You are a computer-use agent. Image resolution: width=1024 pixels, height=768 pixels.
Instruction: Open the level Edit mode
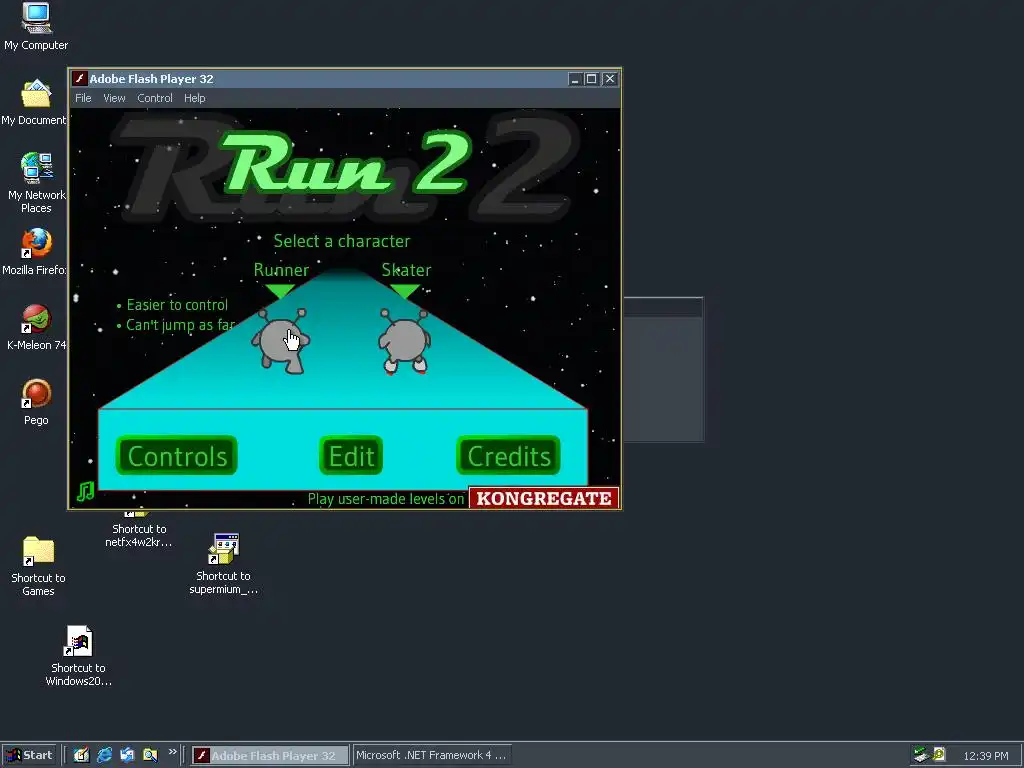pyautogui.click(x=351, y=456)
